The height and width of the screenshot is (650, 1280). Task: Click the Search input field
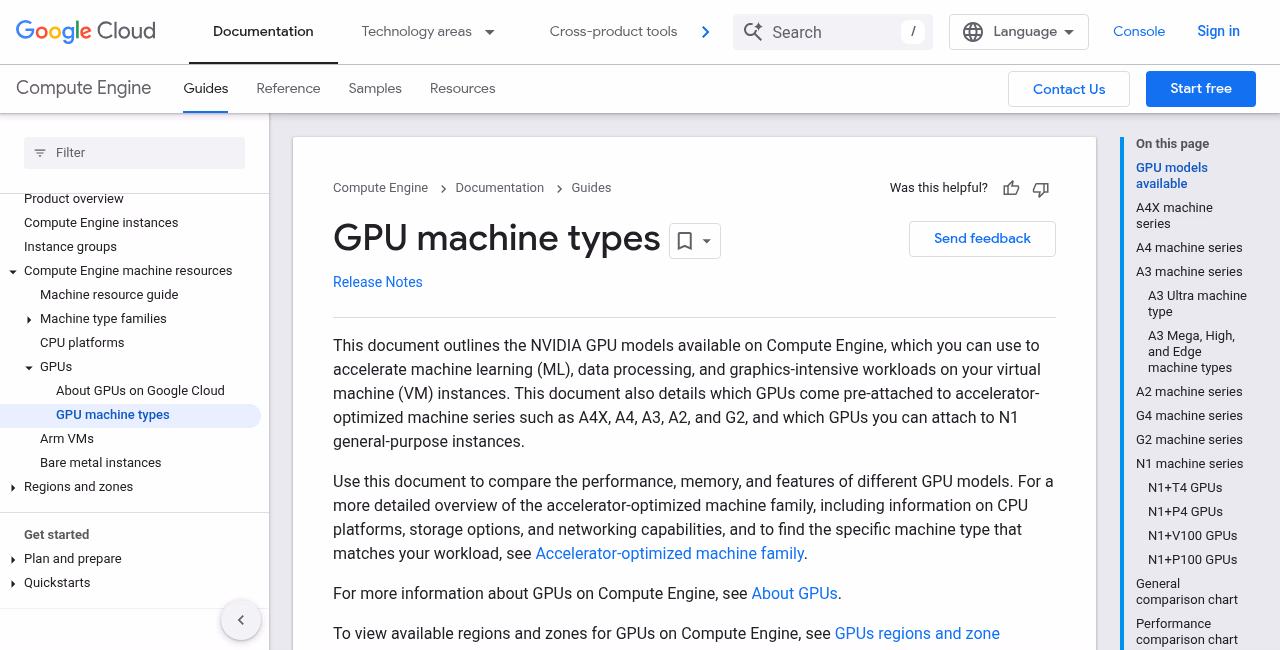(x=833, y=32)
